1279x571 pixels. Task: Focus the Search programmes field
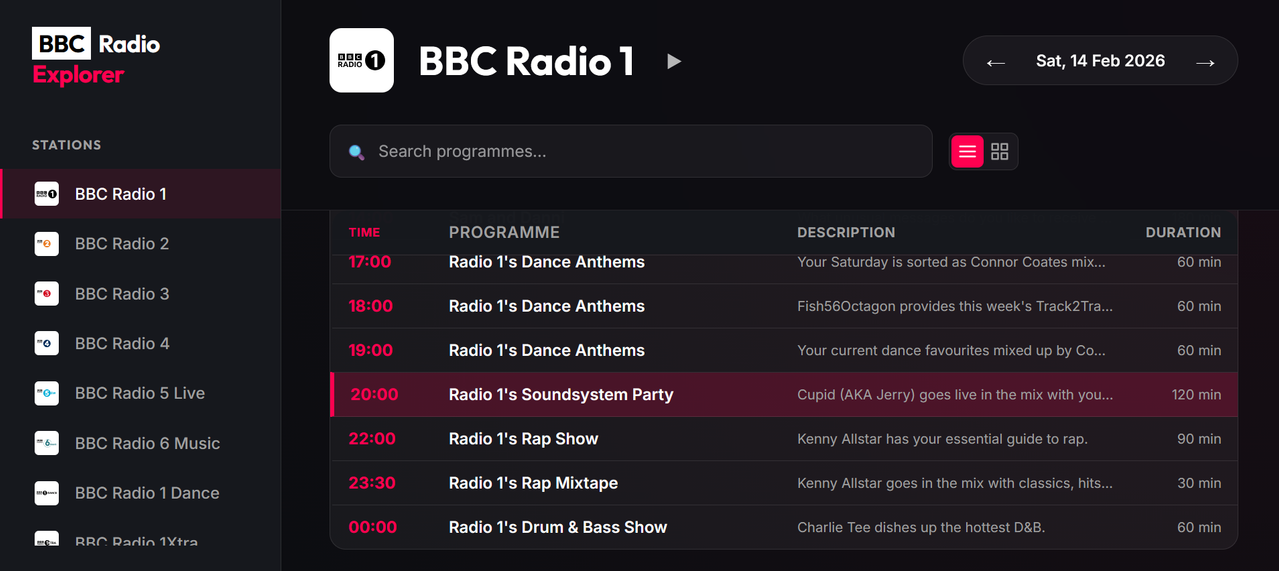pyautogui.click(x=631, y=151)
